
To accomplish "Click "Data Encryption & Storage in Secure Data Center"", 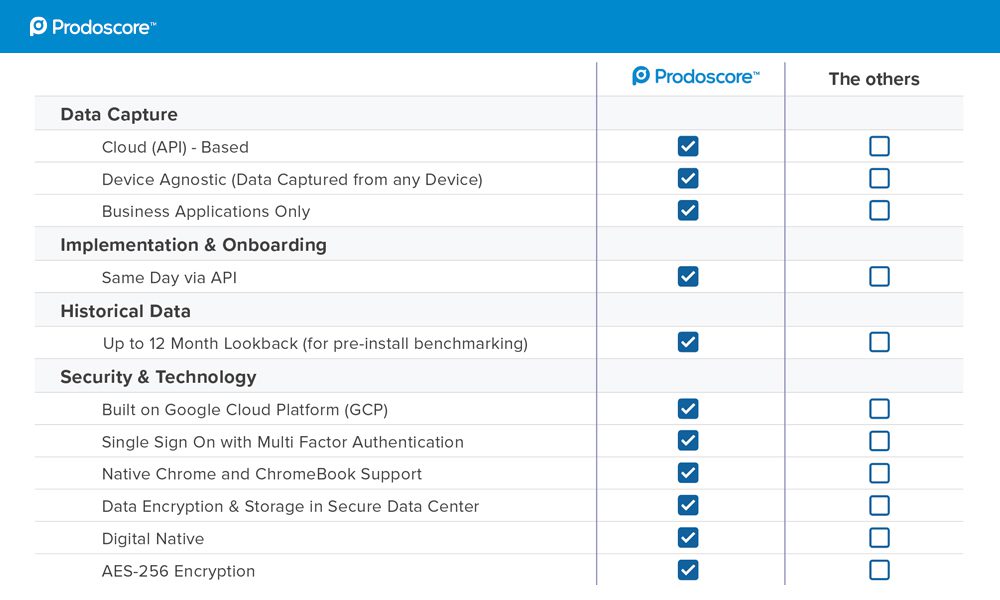I will coord(290,506).
